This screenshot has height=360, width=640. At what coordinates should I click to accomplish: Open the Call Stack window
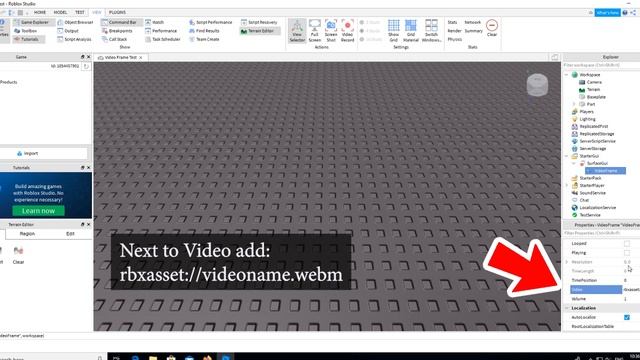pyautogui.click(x=115, y=40)
